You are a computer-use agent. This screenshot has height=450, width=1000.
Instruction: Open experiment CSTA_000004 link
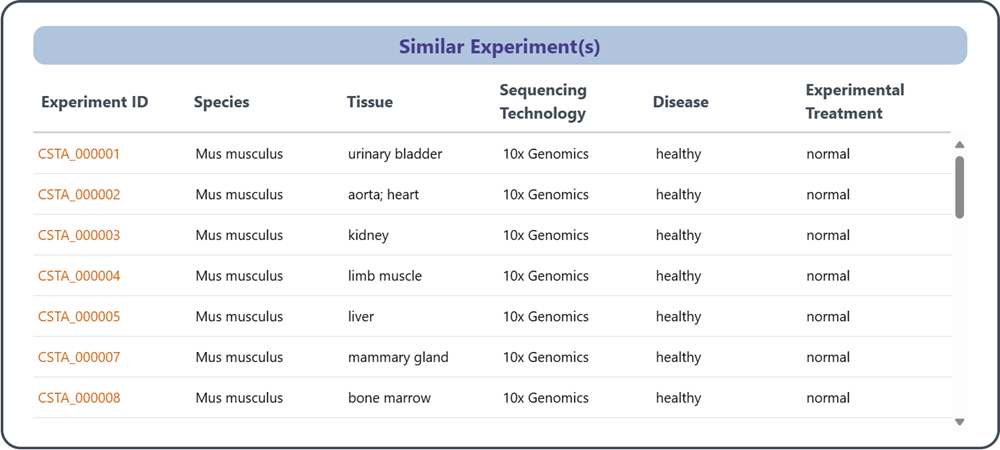[79, 276]
